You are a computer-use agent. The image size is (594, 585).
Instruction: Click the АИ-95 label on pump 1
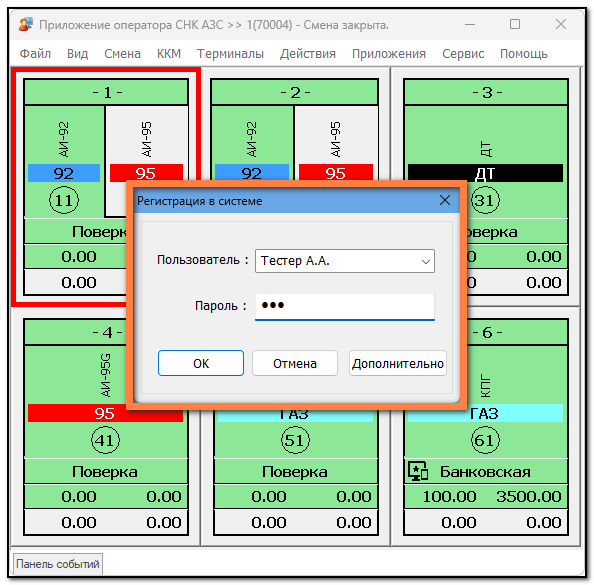coord(146,139)
